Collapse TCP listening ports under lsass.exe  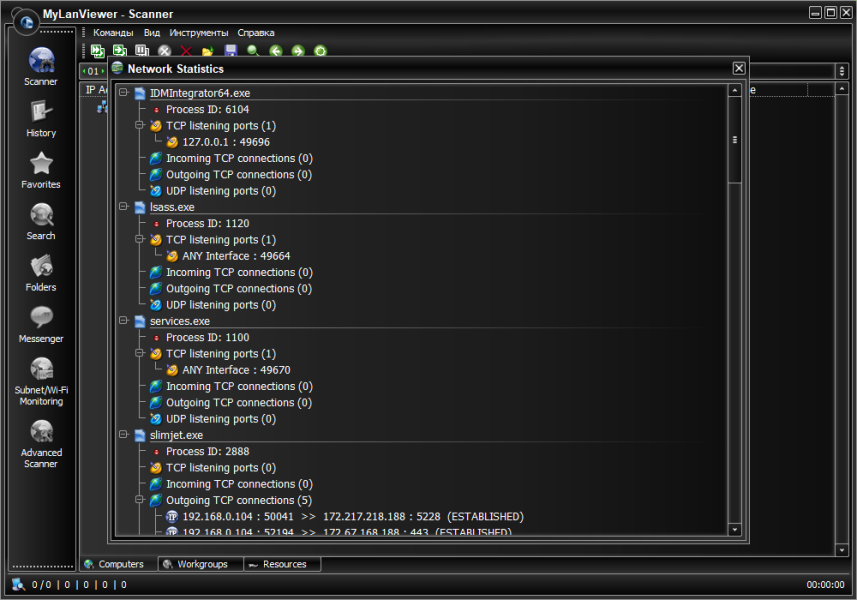pos(140,239)
